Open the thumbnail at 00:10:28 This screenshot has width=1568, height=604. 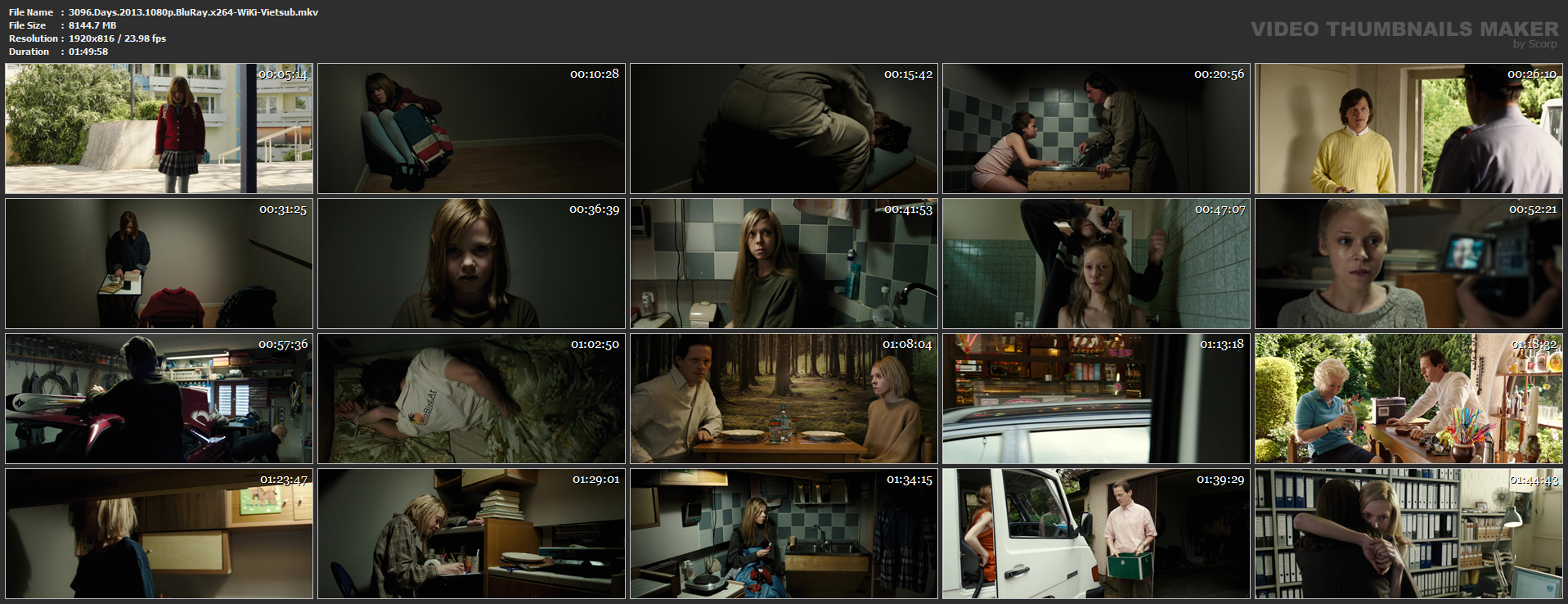click(471, 128)
